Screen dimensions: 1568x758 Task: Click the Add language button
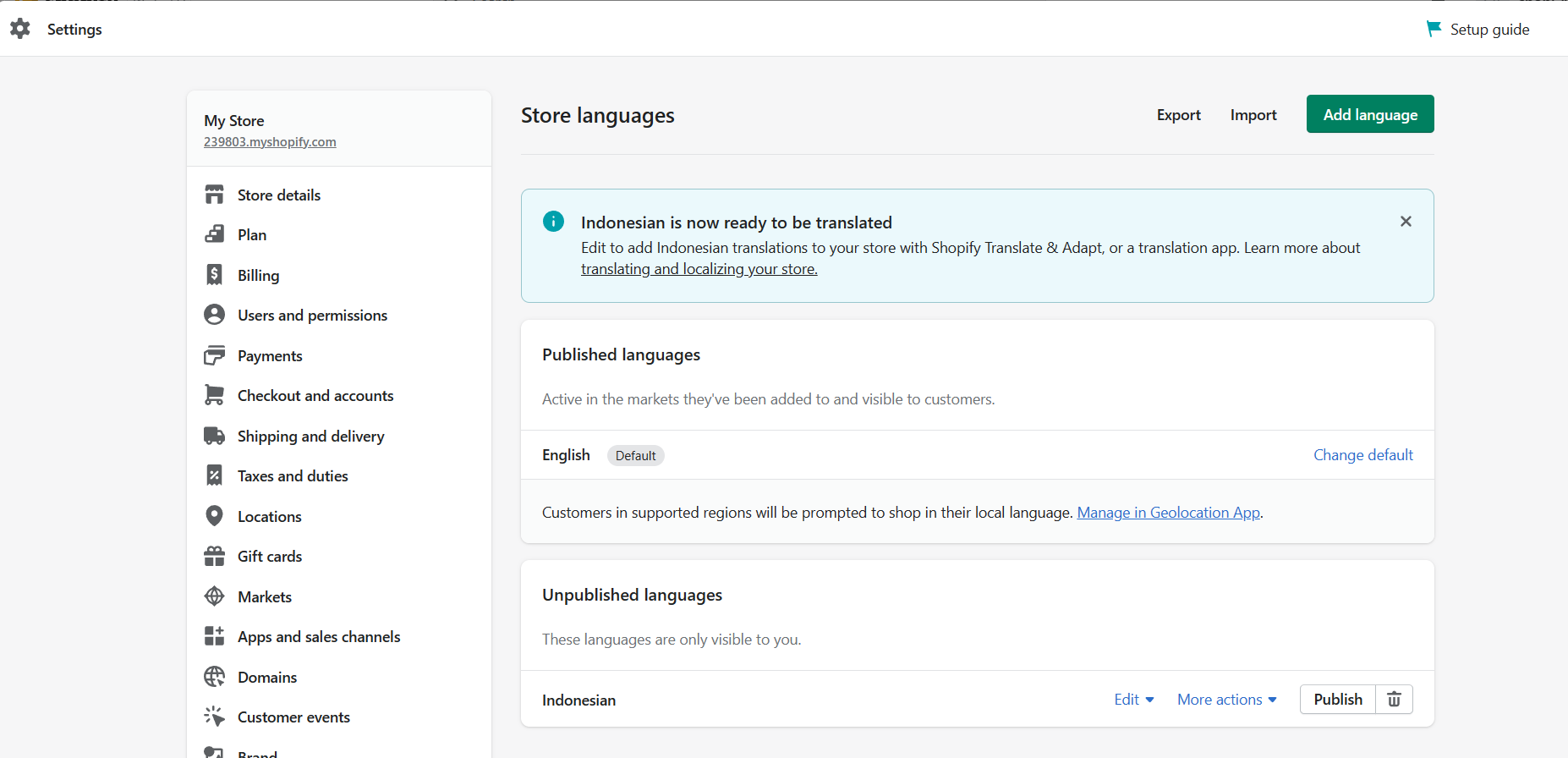click(1370, 114)
